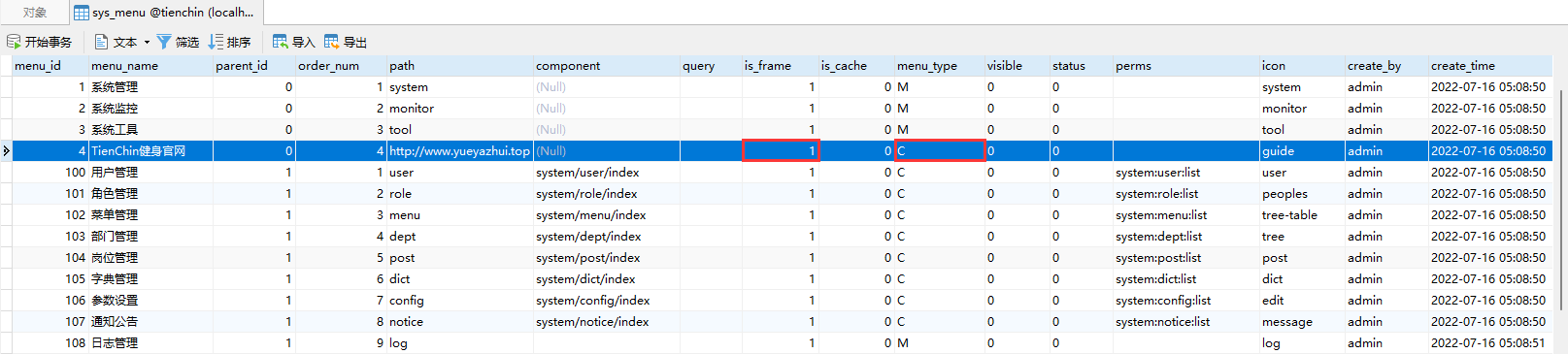1568x354 pixels.
Task: Select the cell '通知公告'
Action: pos(150,322)
